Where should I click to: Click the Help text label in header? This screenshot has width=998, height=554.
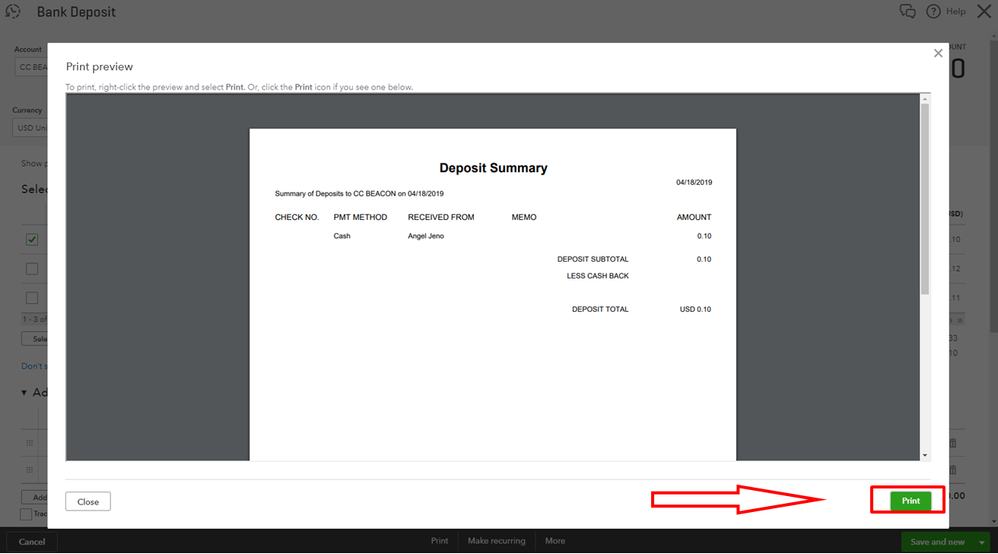(955, 11)
